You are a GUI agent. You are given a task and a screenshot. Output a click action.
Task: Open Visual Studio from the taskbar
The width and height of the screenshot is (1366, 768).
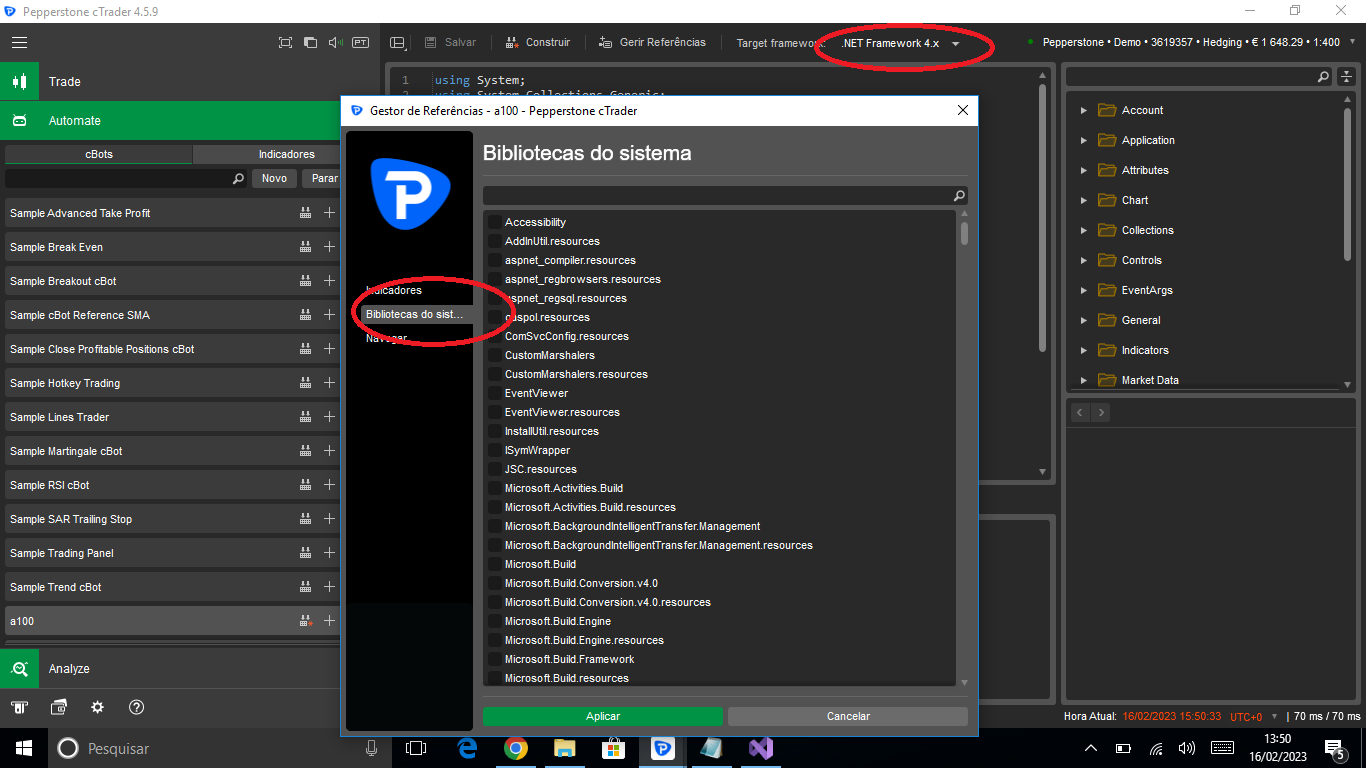761,748
